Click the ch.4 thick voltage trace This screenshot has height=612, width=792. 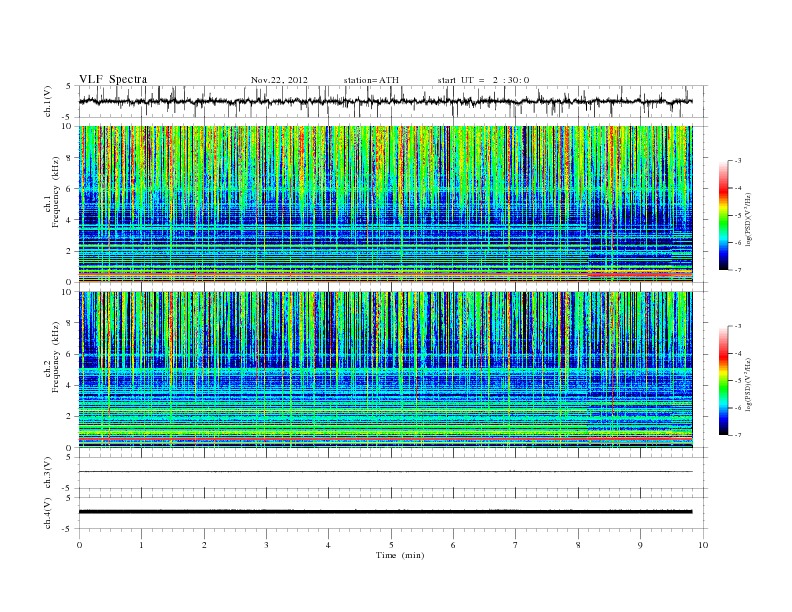(x=385, y=512)
